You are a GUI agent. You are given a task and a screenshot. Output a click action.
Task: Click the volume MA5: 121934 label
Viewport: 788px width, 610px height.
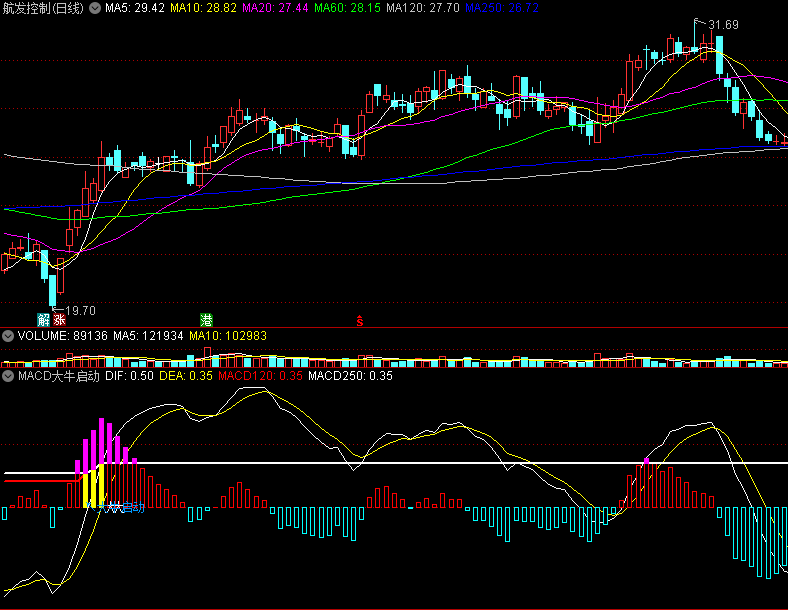(x=148, y=336)
